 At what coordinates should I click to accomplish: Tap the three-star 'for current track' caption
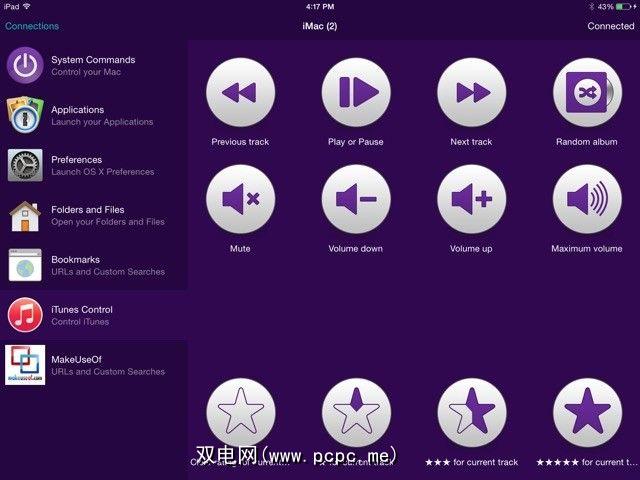click(471, 462)
